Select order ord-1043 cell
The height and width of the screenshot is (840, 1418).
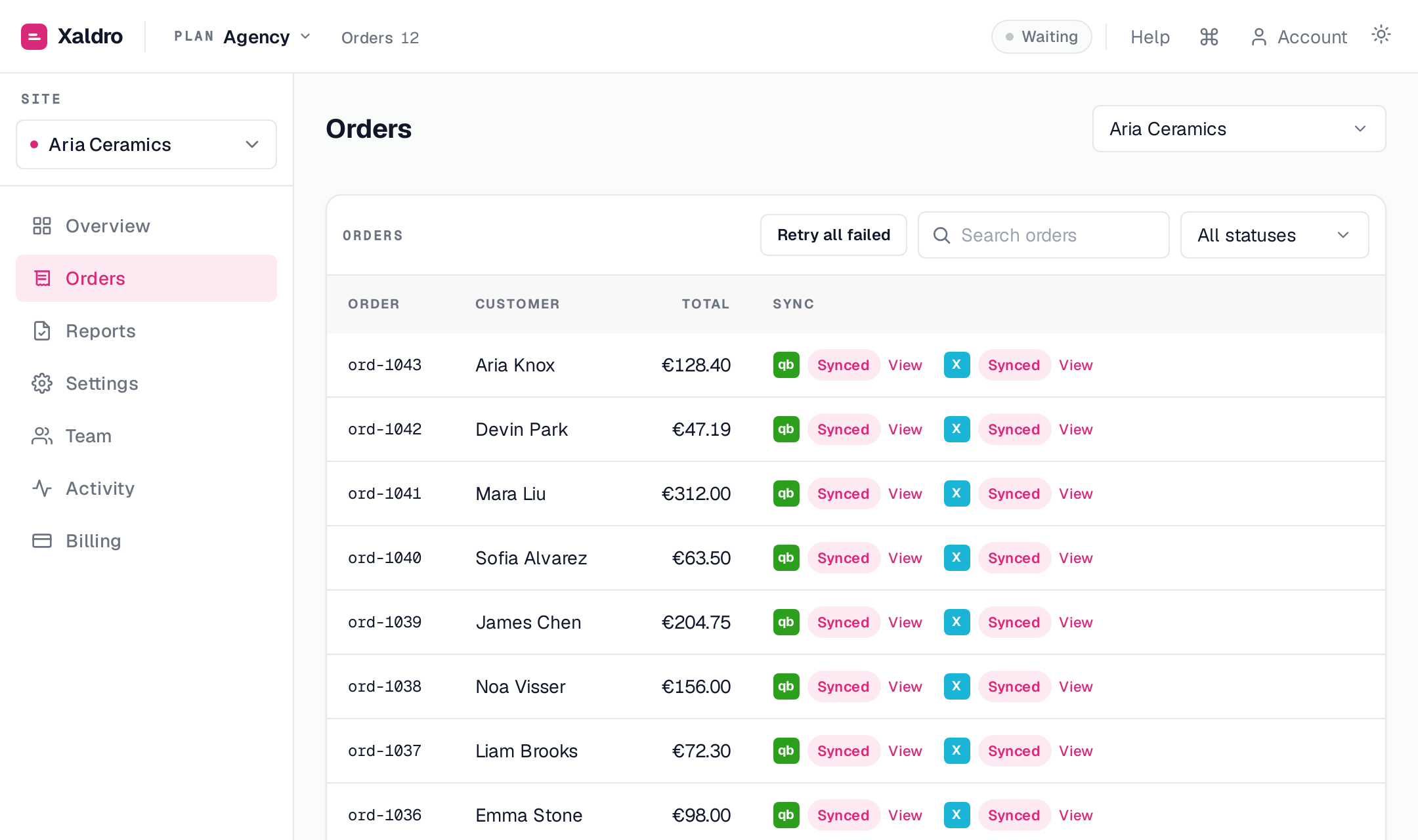pyautogui.click(x=385, y=365)
